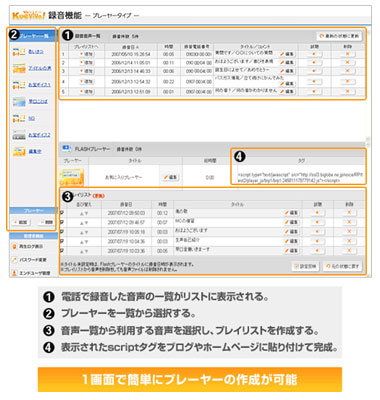Edit title of the 00:11 recording

(x=287, y=63)
